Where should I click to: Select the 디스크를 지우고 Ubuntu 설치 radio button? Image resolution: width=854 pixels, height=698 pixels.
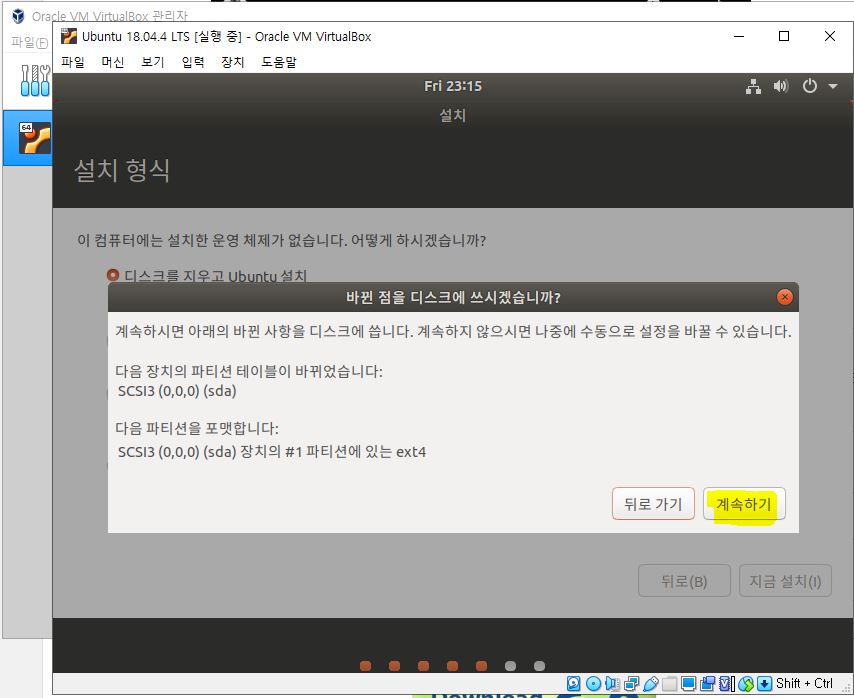[x=113, y=275]
